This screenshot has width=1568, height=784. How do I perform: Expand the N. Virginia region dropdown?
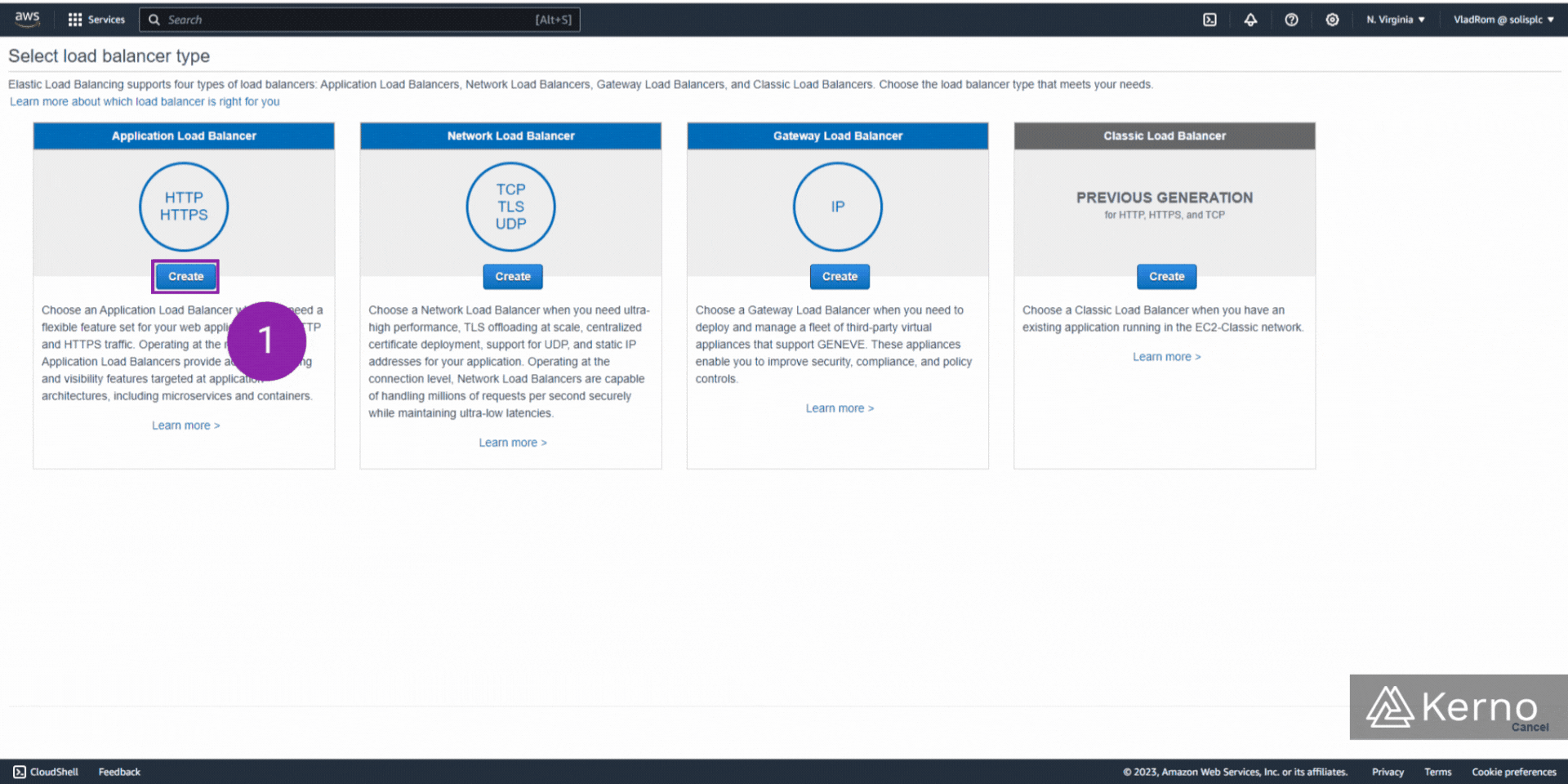(1396, 20)
